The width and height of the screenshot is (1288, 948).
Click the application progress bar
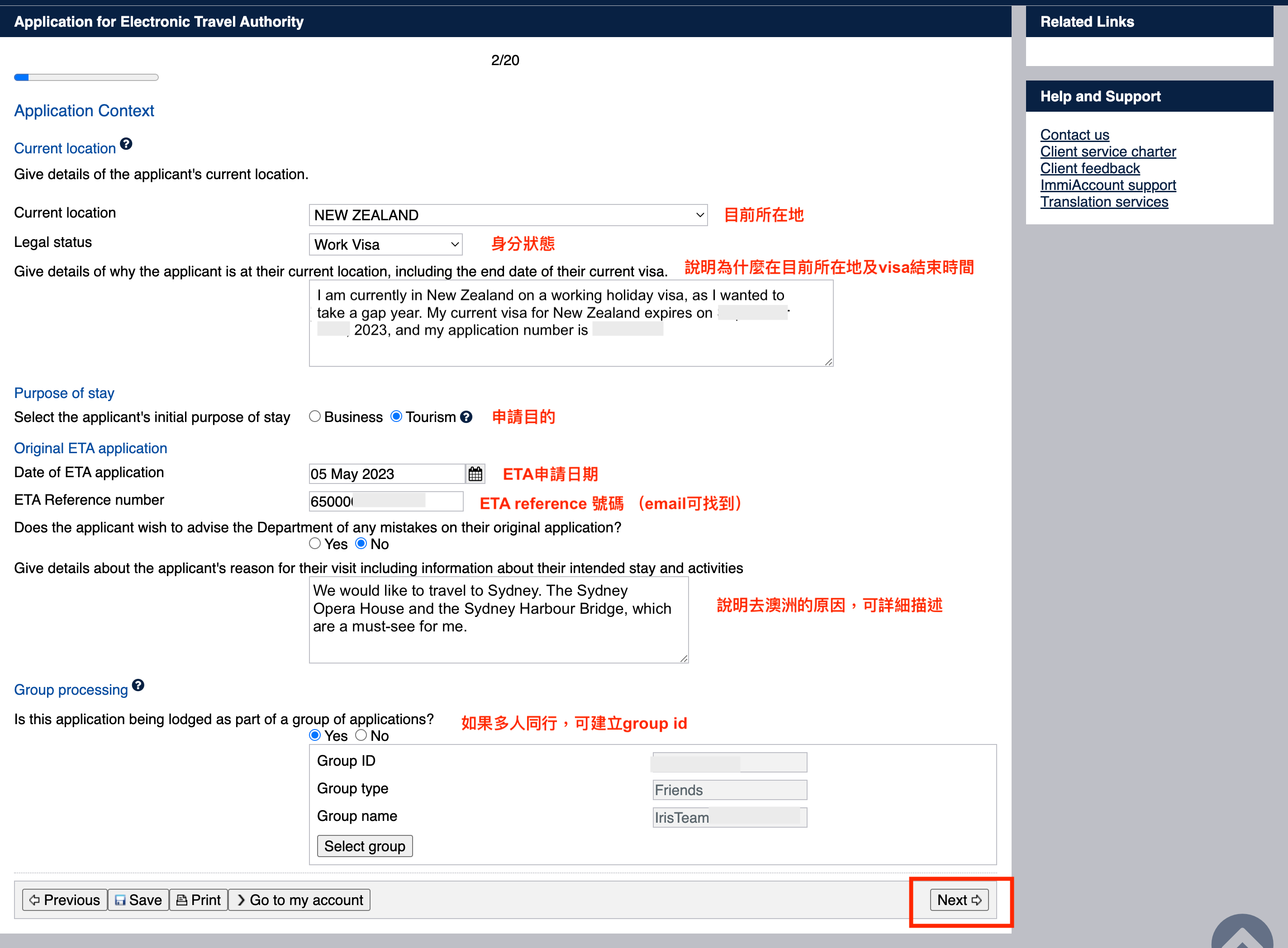click(x=86, y=77)
